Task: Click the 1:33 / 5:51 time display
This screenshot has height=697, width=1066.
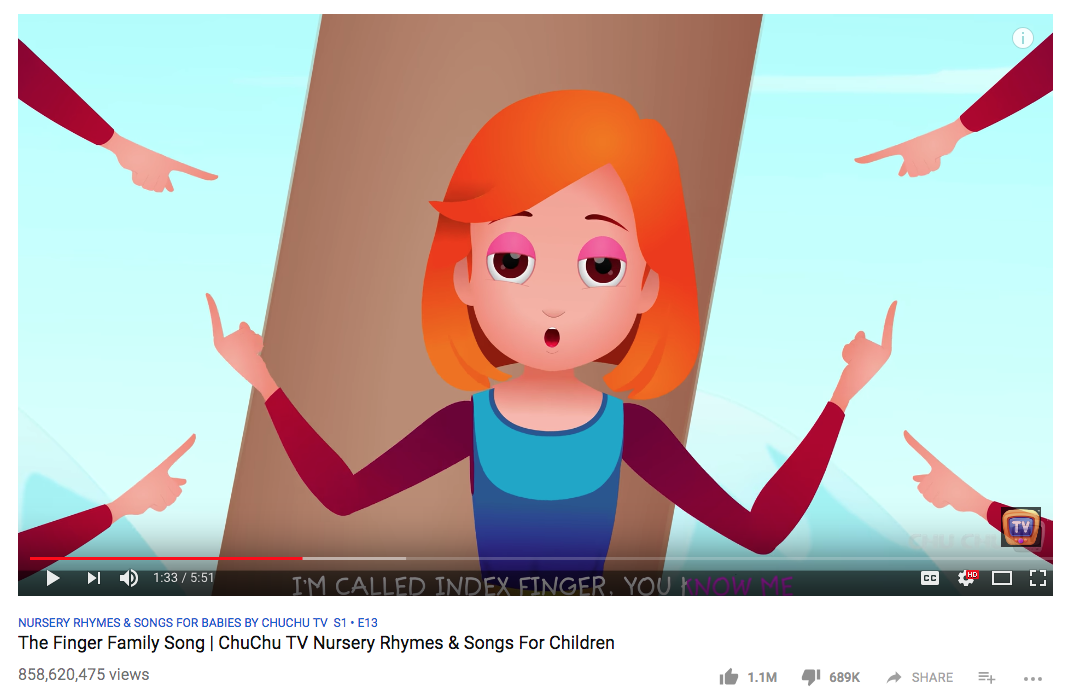Action: coord(184,578)
